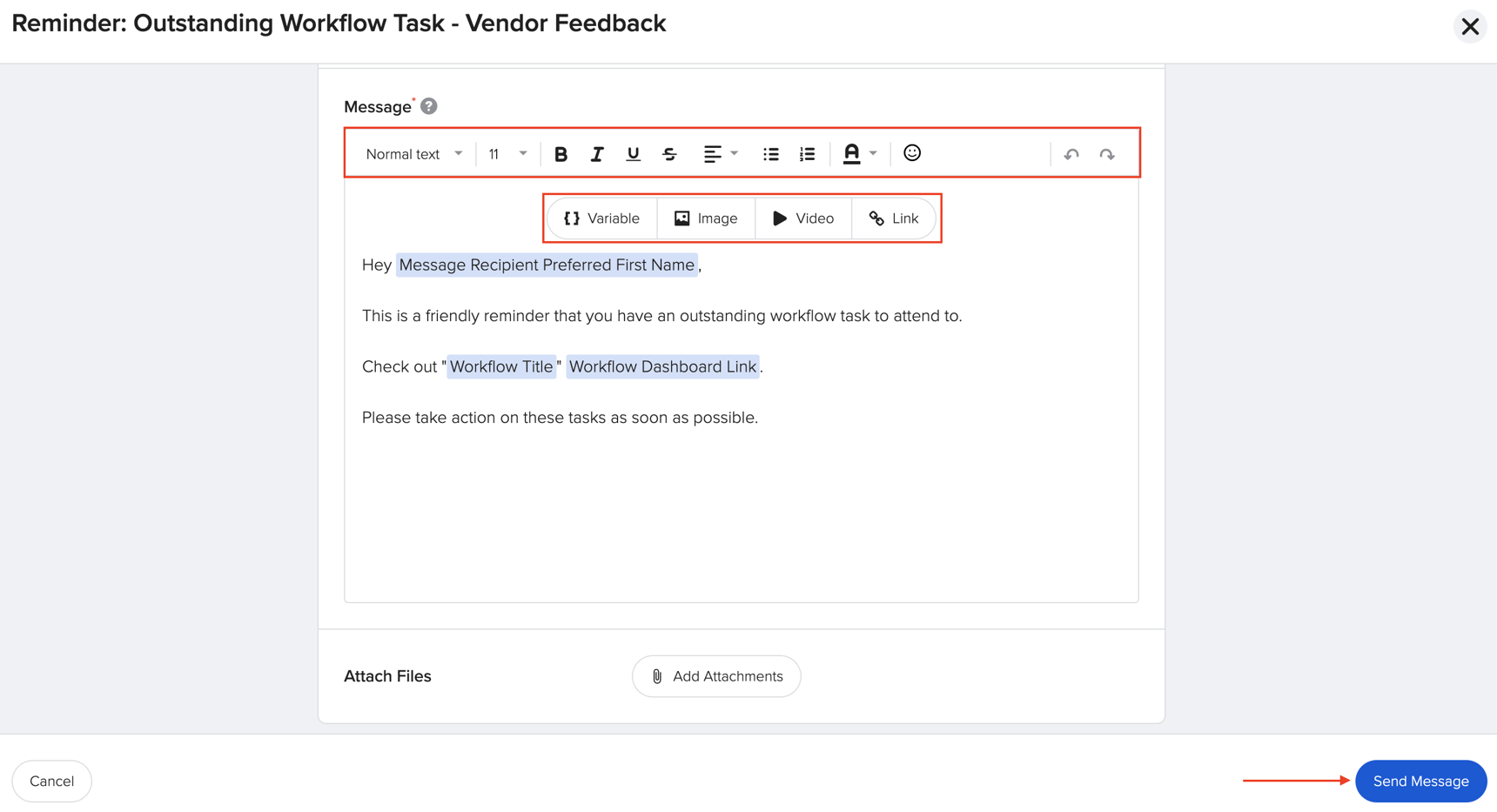Image resolution: width=1497 pixels, height=812 pixels.
Task: Insert an Image into the message
Action: pos(706,218)
